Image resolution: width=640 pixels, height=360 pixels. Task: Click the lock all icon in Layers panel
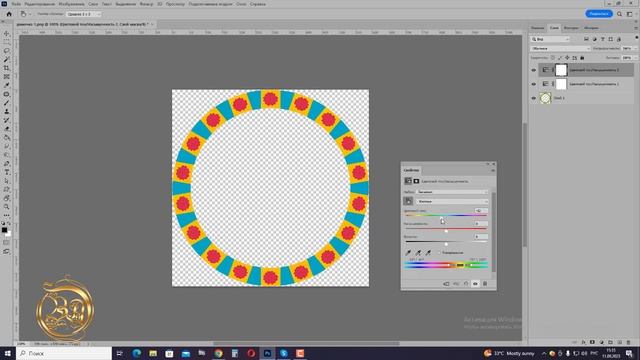click(x=582, y=58)
